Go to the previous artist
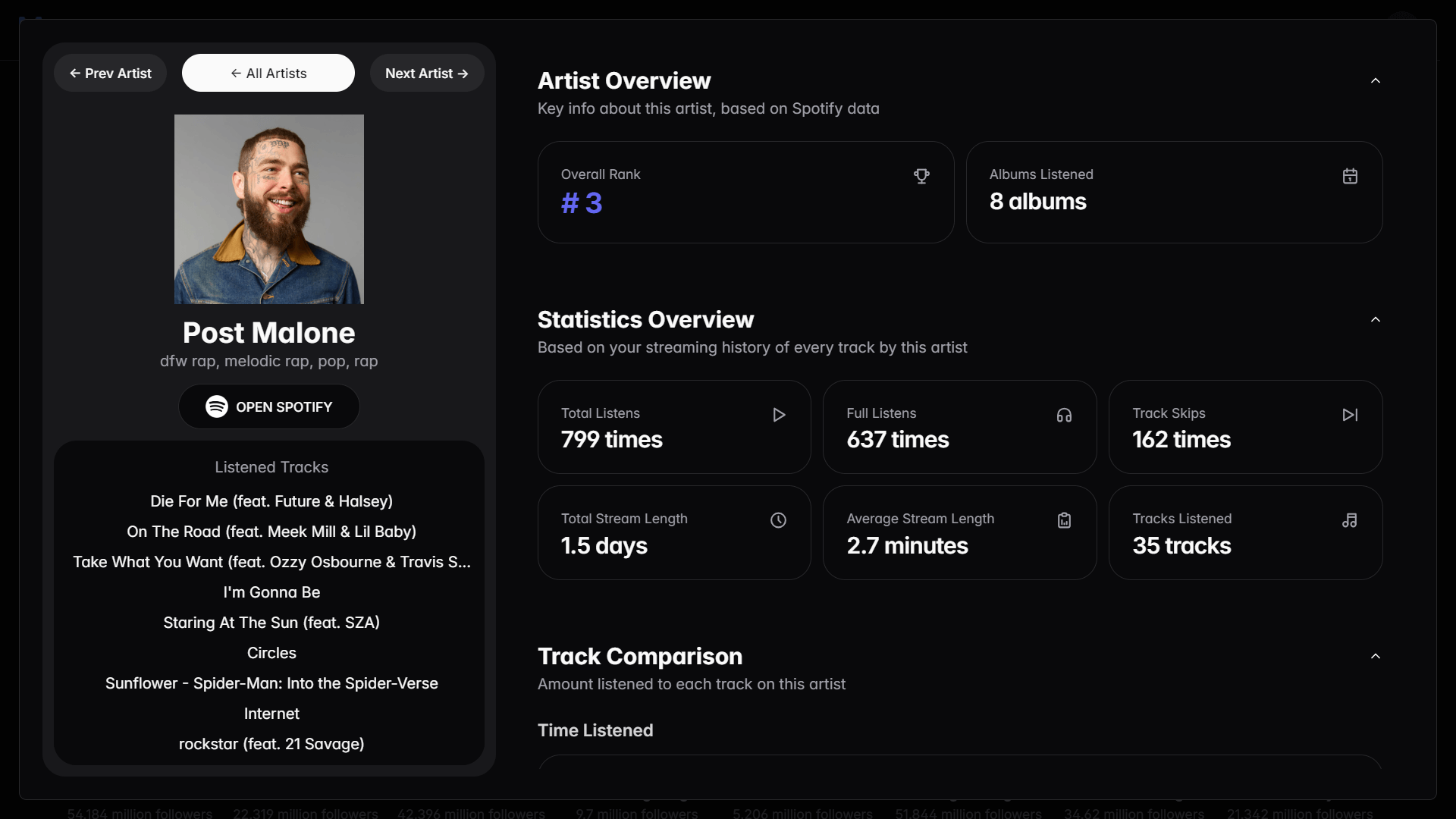 111,73
